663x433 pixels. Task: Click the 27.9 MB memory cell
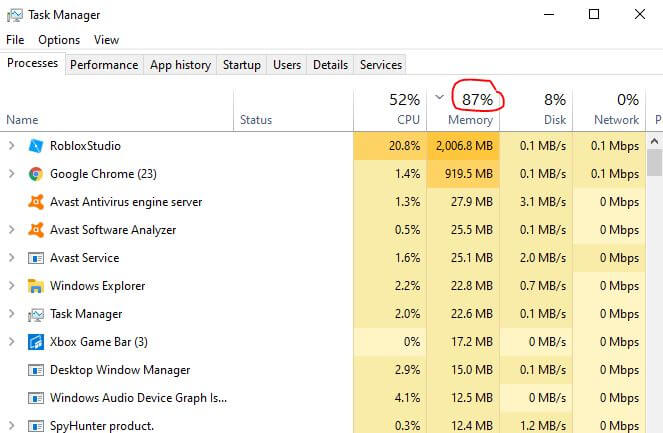[x=463, y=202]
